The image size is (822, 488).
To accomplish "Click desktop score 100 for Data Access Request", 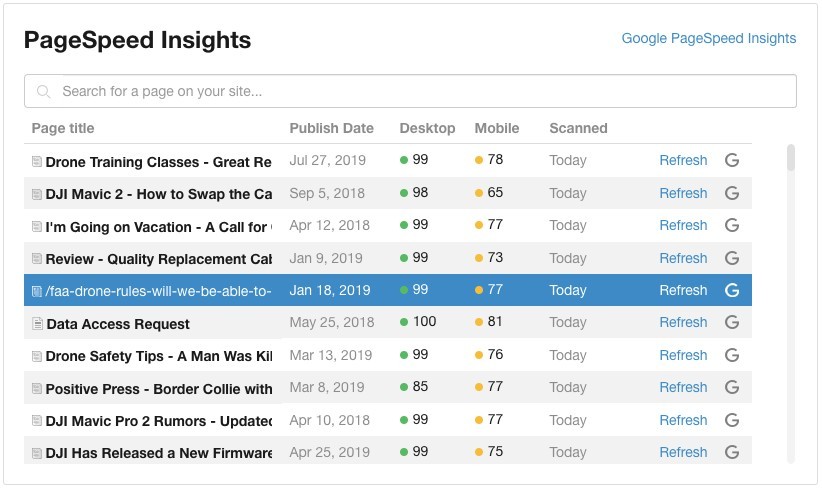I will point(424,321).
